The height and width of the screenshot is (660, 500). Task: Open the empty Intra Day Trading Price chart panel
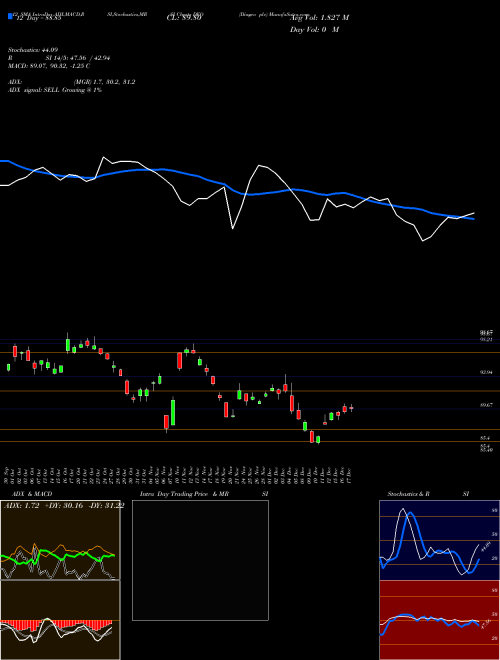[200, 560]
